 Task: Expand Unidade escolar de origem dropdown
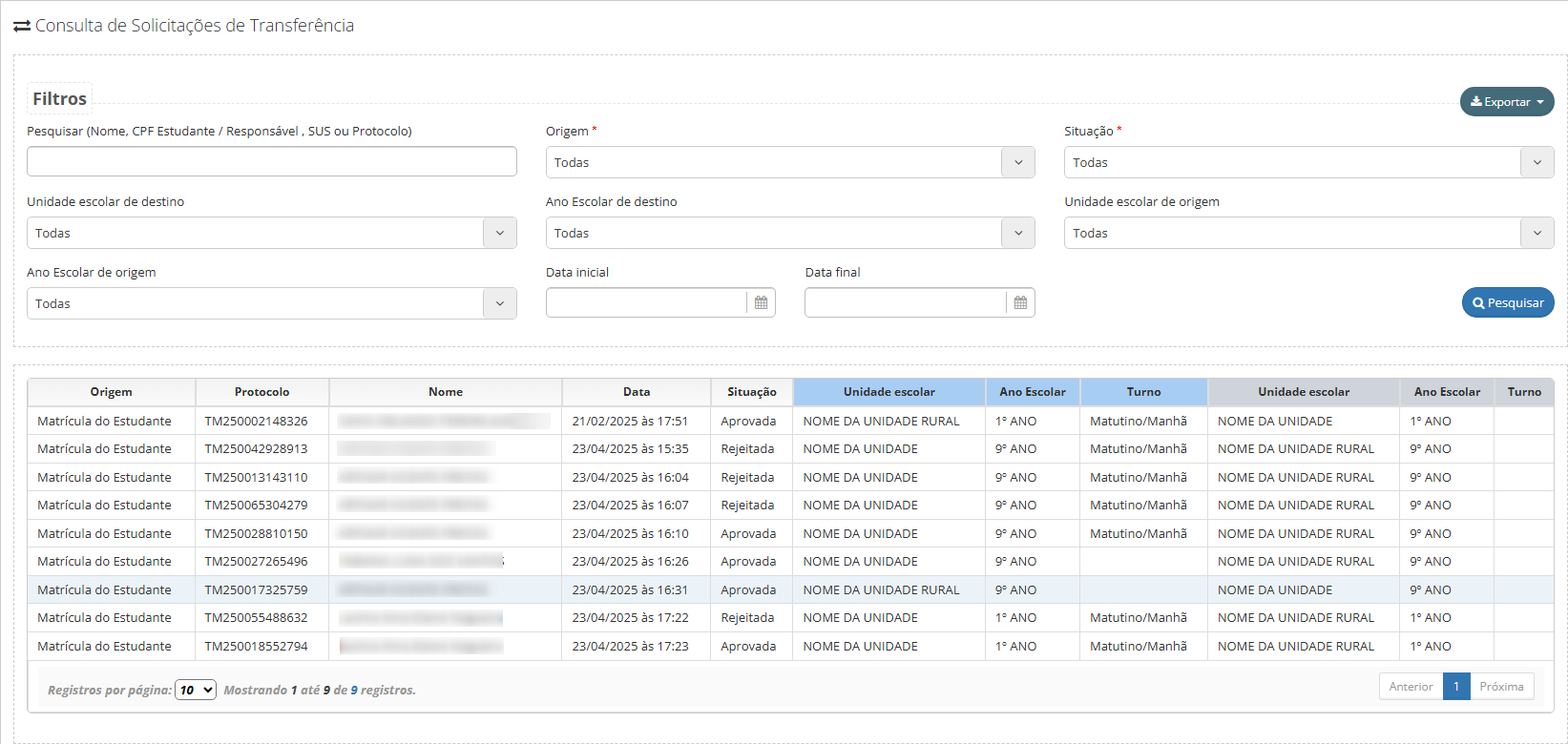coord(1309,233)
